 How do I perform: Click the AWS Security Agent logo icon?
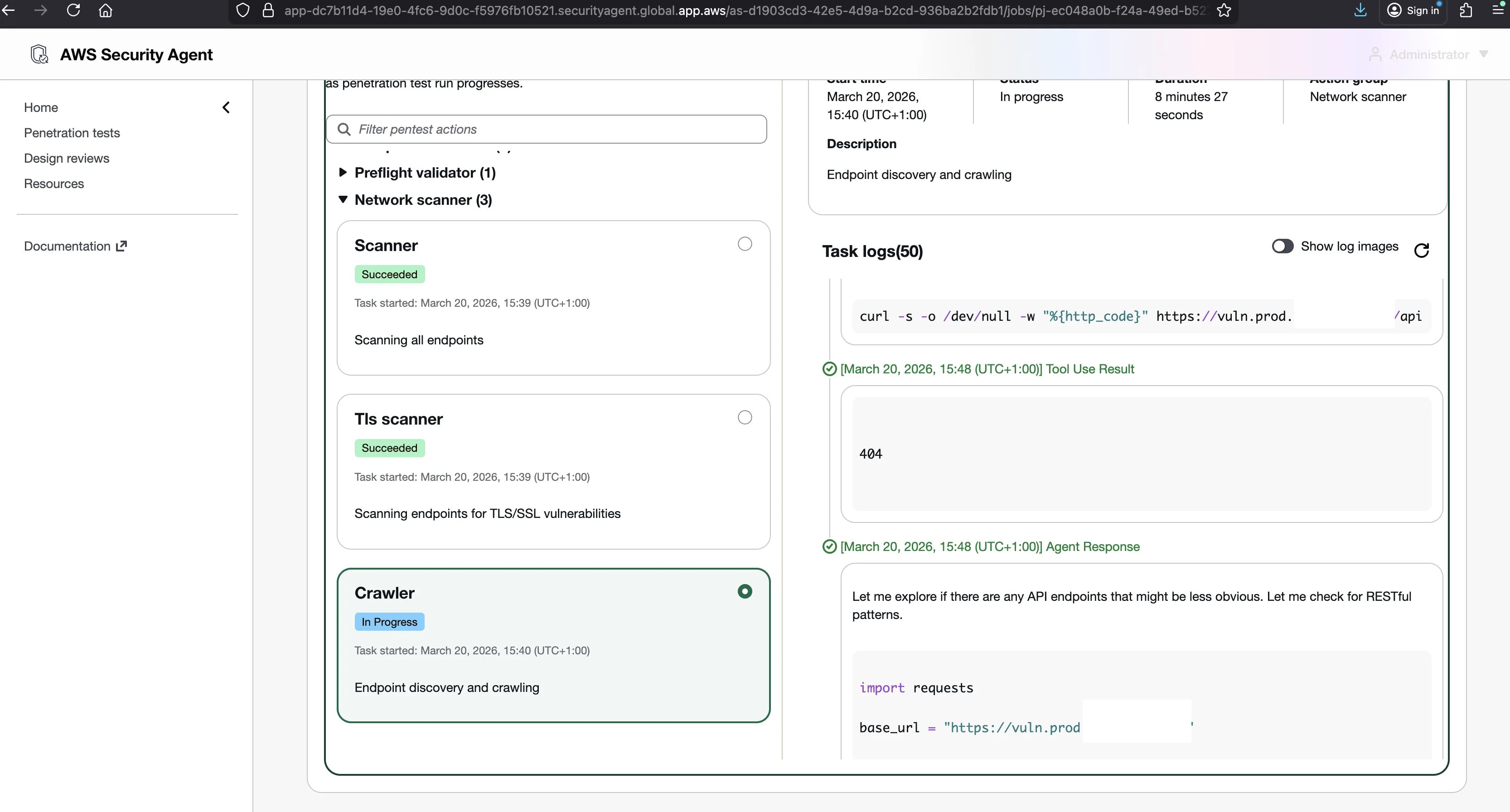(39, 54)
